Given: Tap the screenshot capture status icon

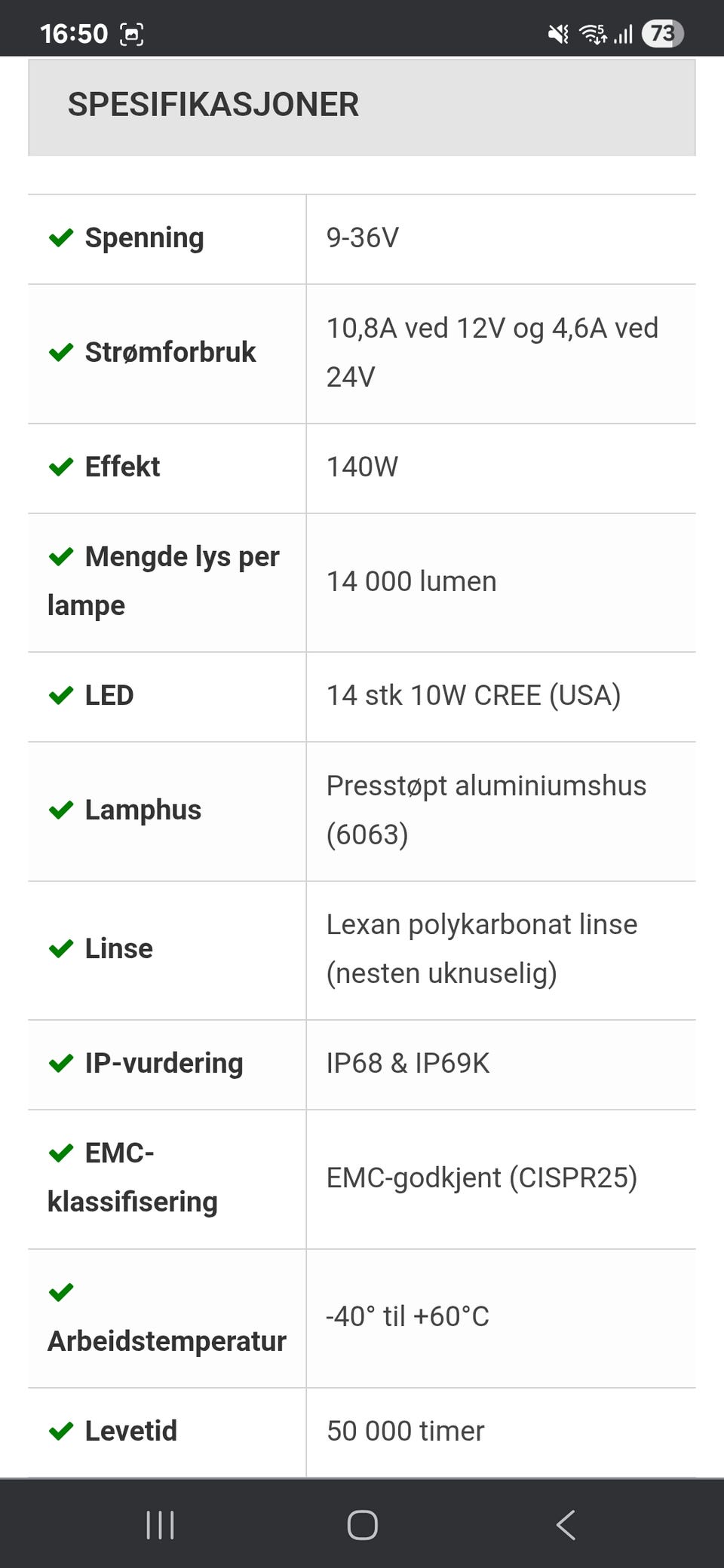Looking at the screenshot, I should point(132,35).
